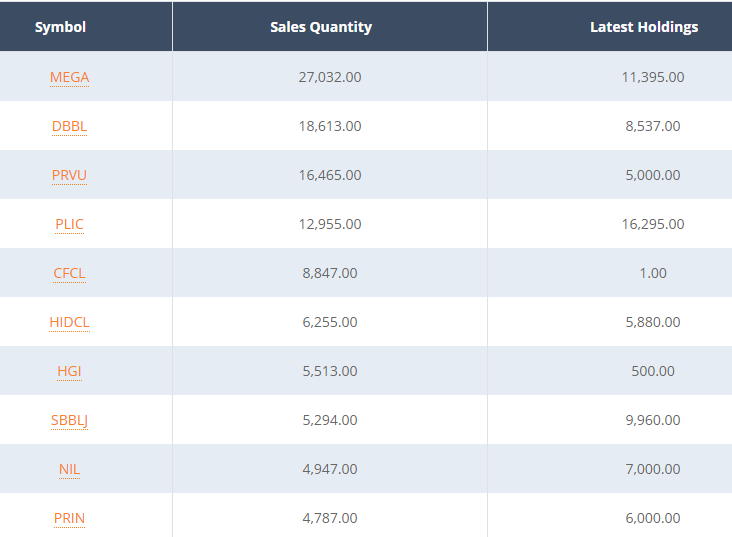Open the SBBLJ symbol link
732x537 pixels.
(69, 420)
